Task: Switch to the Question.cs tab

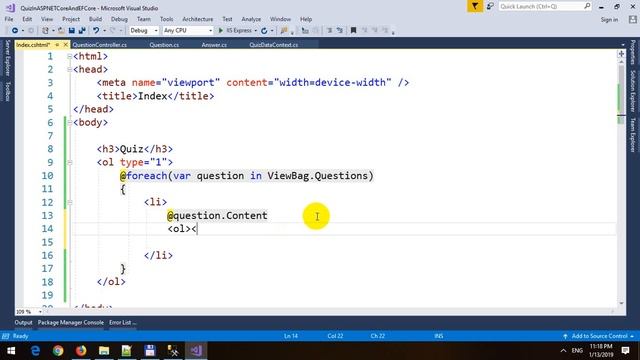Action: tap(164, 45)
